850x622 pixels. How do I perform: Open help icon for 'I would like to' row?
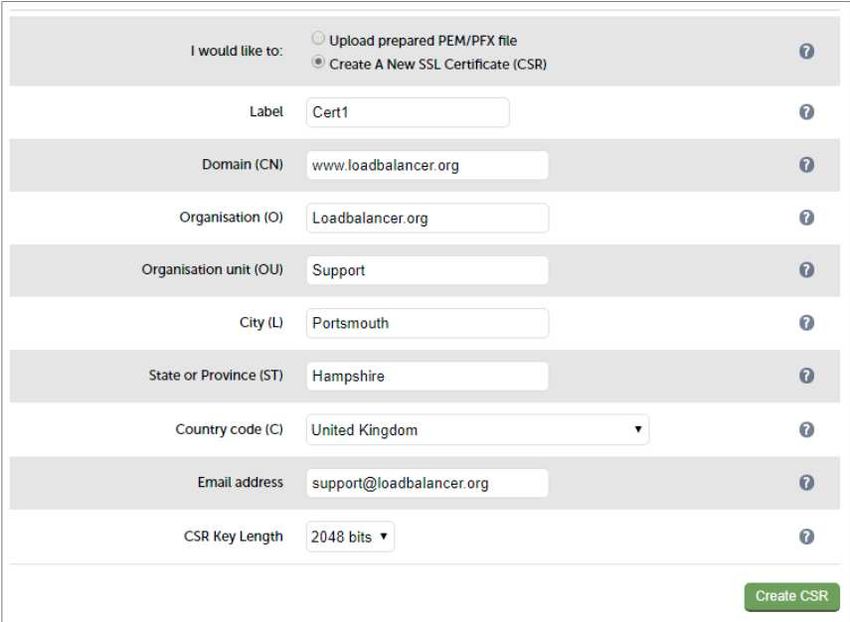tap(806, 52)
